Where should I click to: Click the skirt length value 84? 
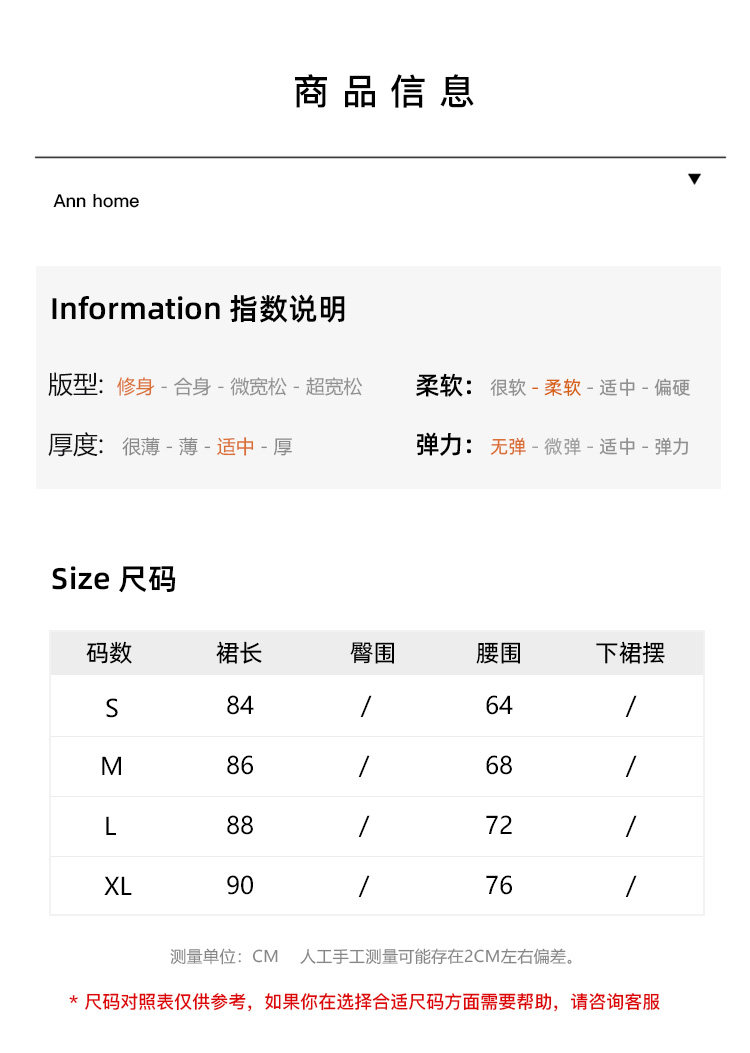click(x=240, y=706)
